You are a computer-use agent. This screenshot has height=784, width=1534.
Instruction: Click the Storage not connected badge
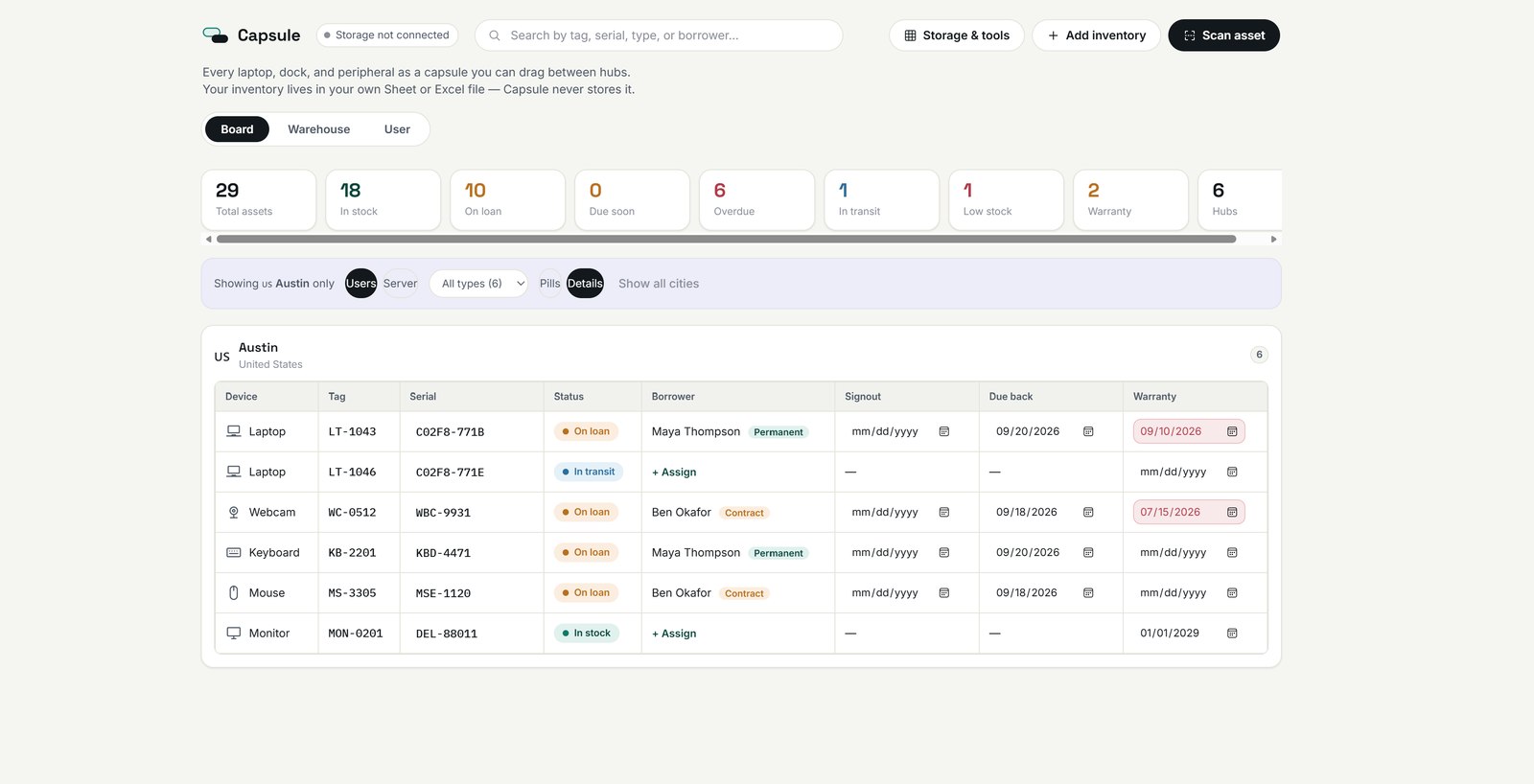(387, 35)
